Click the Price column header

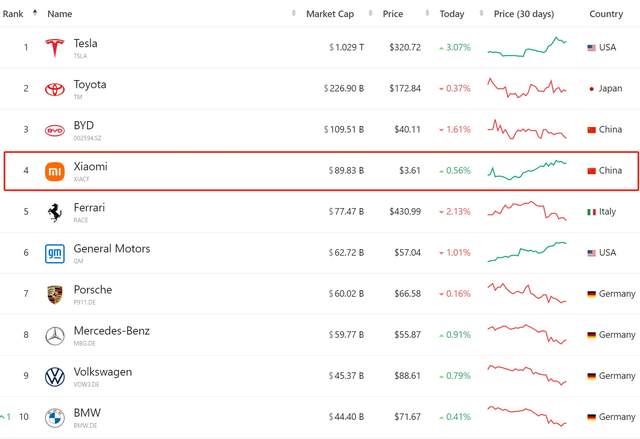[393, 14]
